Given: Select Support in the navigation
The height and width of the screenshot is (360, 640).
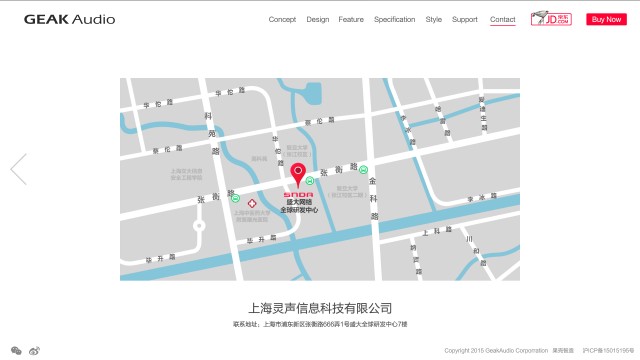Looking at the screenshot, I should [464, 19].
